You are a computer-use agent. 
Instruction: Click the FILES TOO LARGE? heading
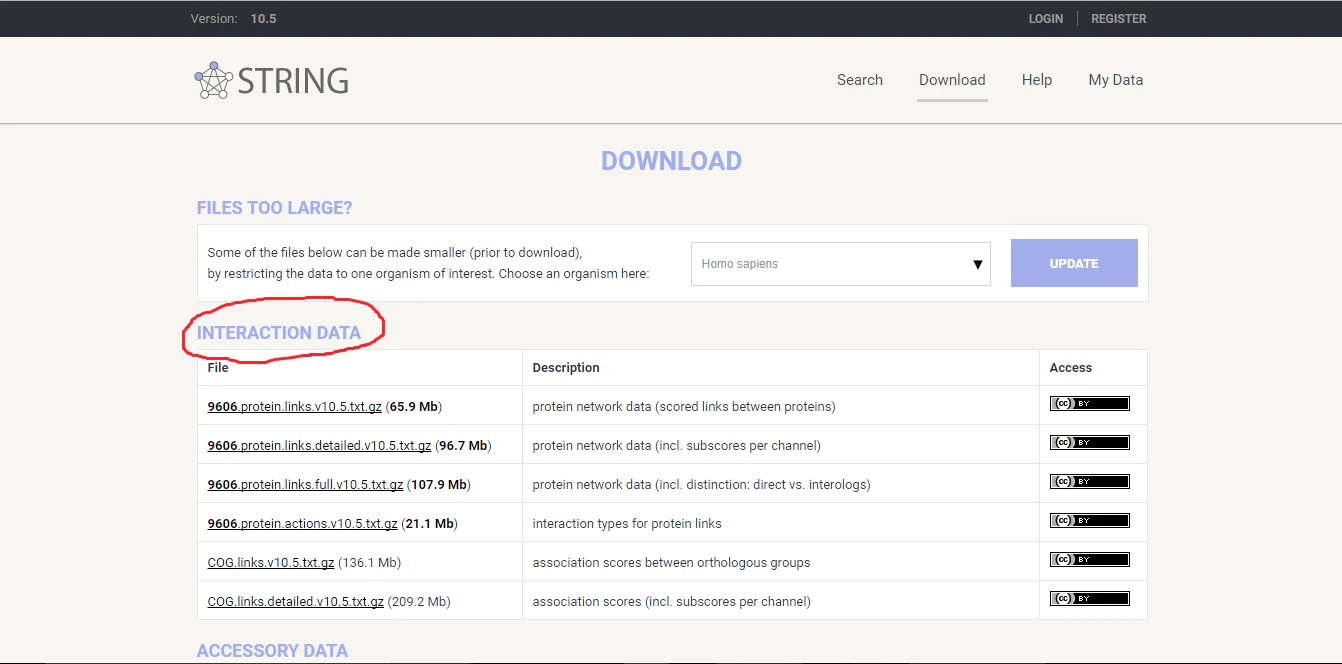(x=275, y=208)
